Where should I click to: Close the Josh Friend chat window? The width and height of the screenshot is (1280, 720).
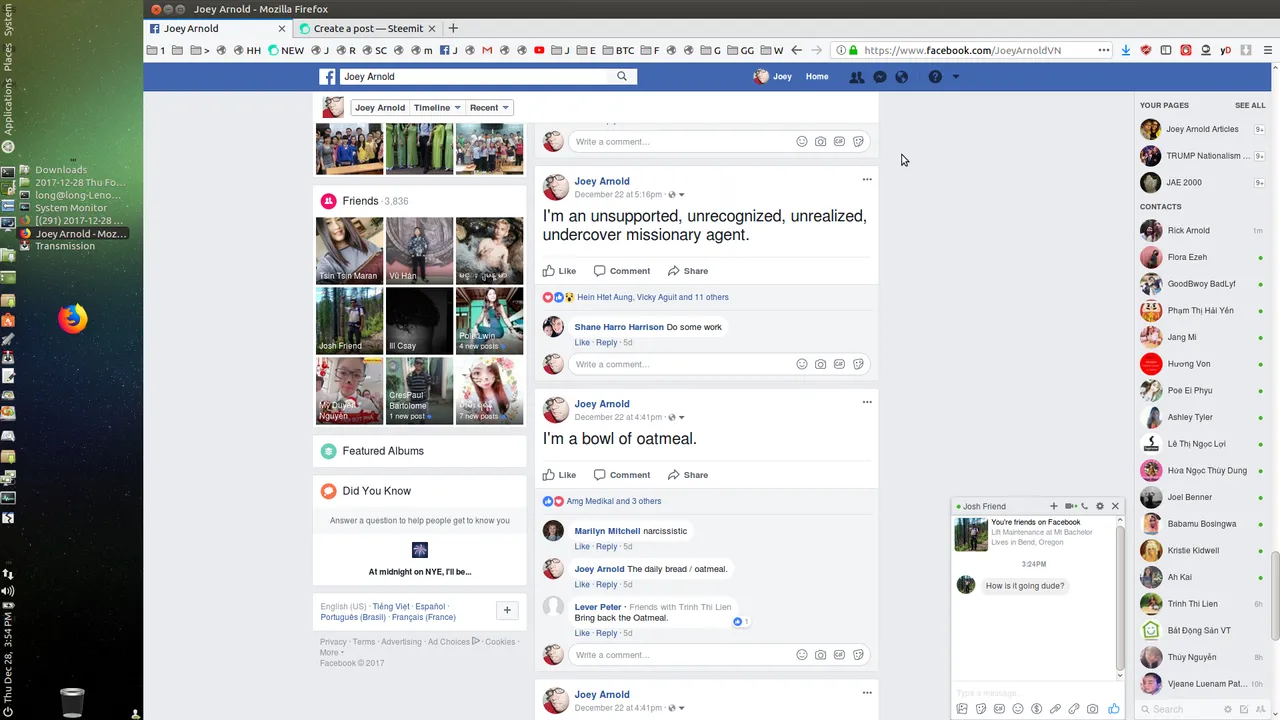point(1115,506)
